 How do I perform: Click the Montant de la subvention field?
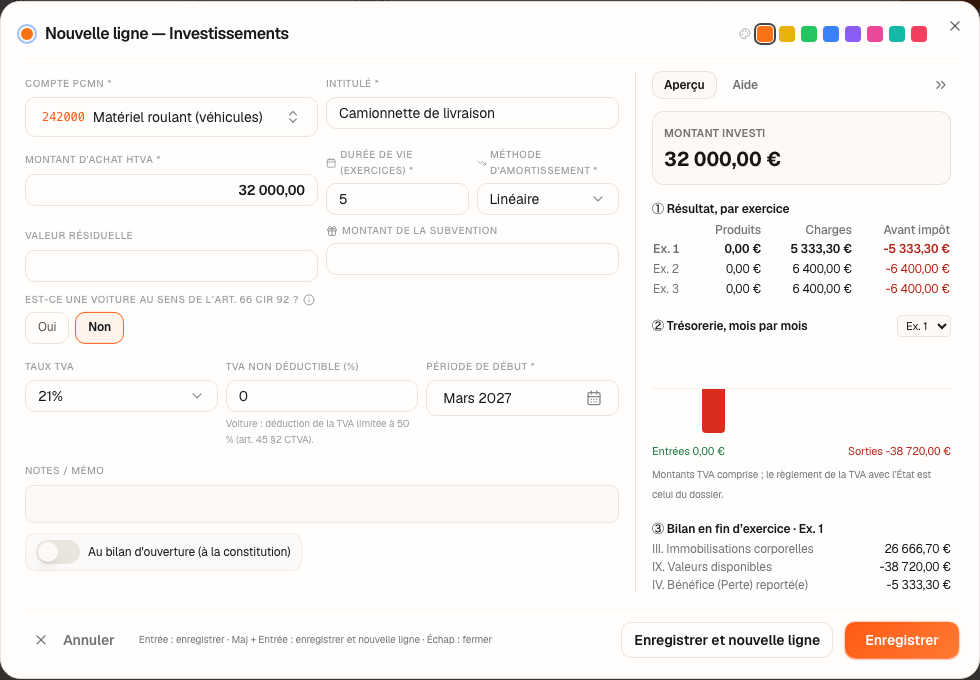(472, 259)
